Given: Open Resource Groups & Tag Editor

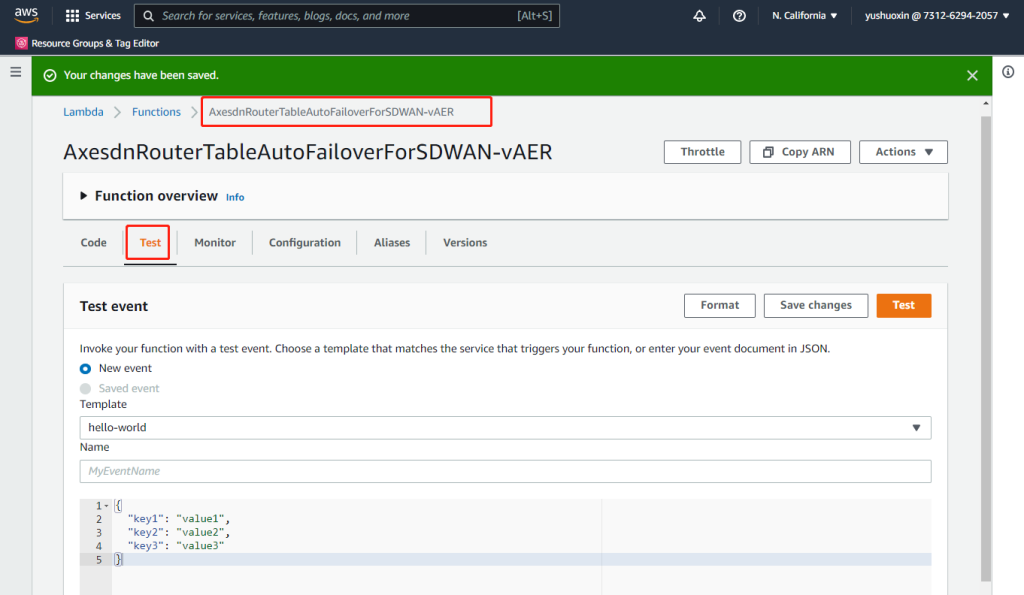Looking at the screenshot, I should [x=87, y=43].
